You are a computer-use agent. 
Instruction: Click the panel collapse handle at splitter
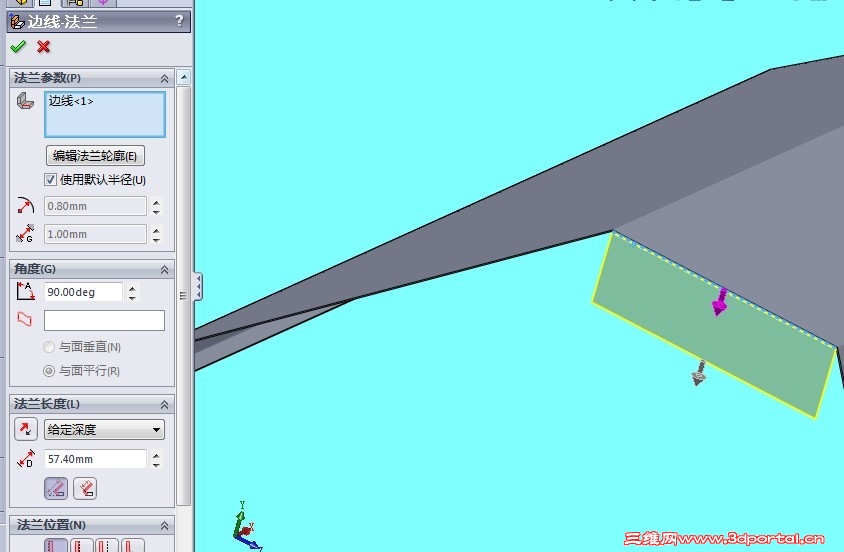tap(198, 286)
